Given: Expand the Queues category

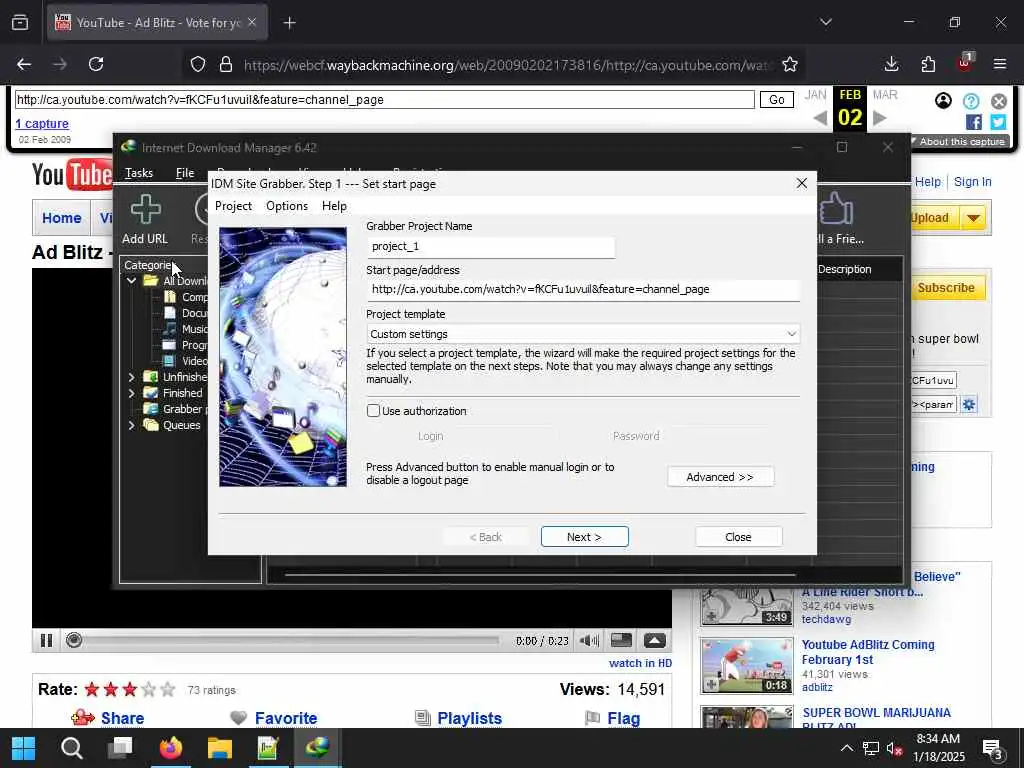Looking at the screenshot, I should click(131, 425).
